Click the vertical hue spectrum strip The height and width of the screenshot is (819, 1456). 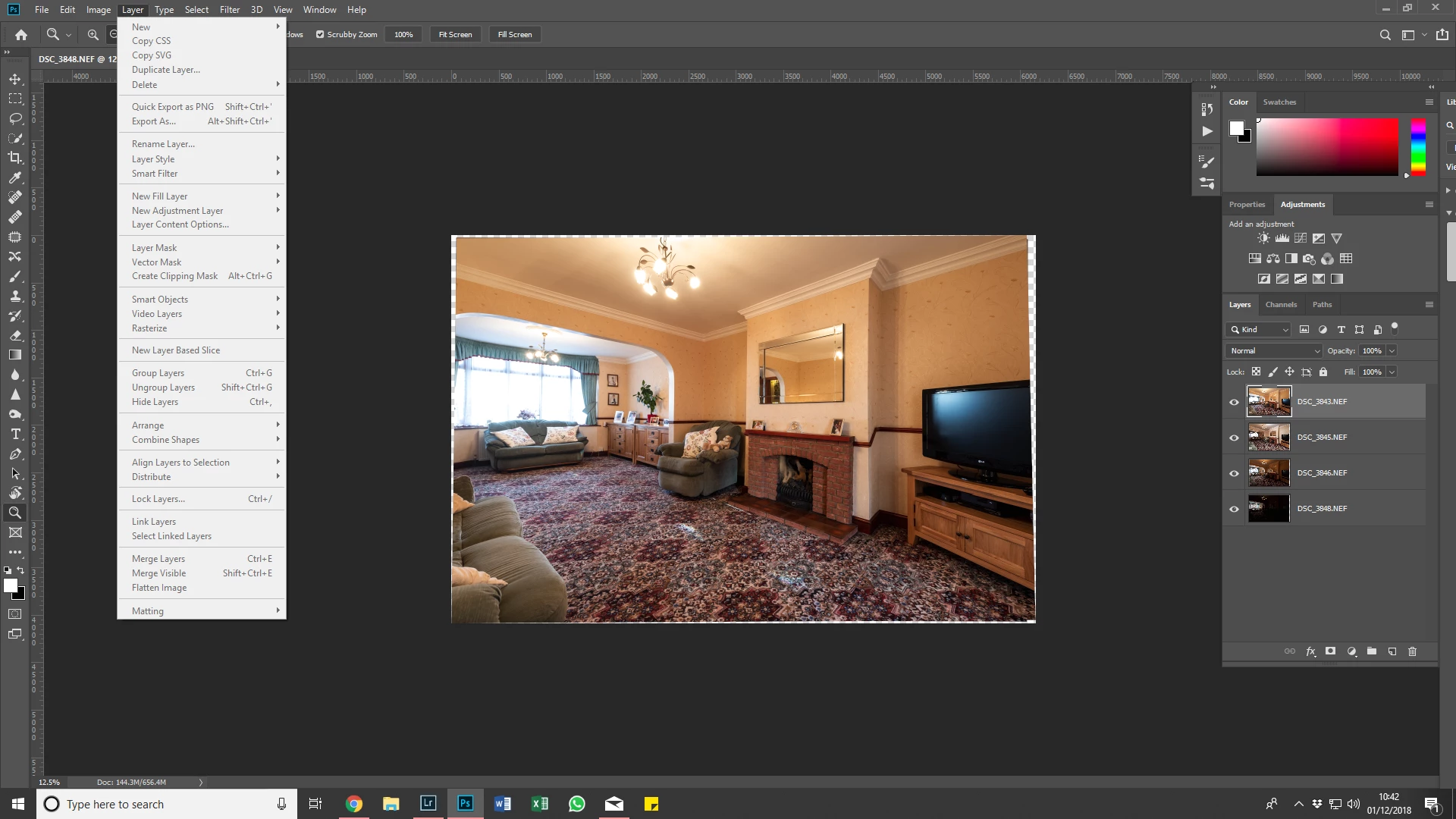point(1417,146)
